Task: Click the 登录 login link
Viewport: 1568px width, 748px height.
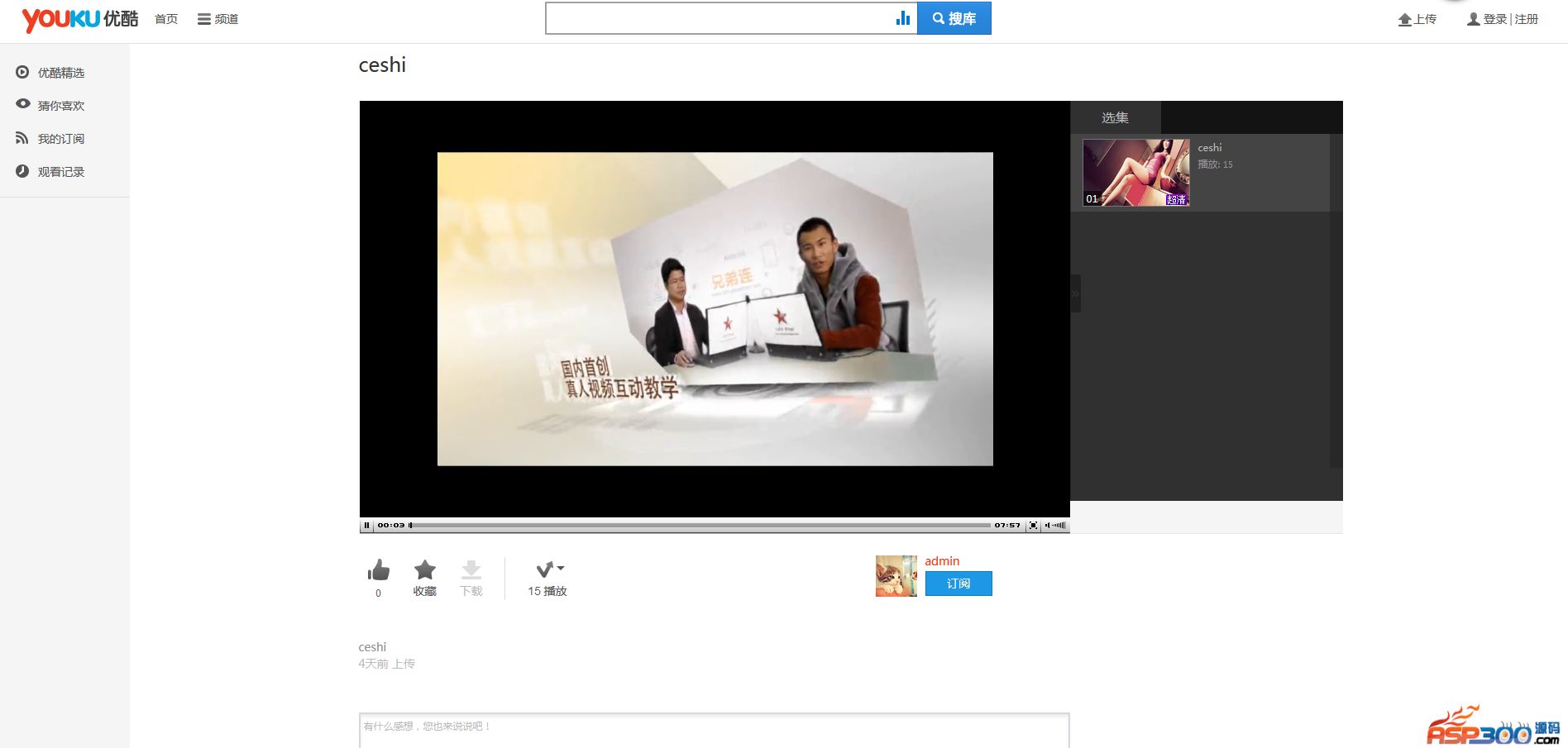Action: (x=1495, y=19)
